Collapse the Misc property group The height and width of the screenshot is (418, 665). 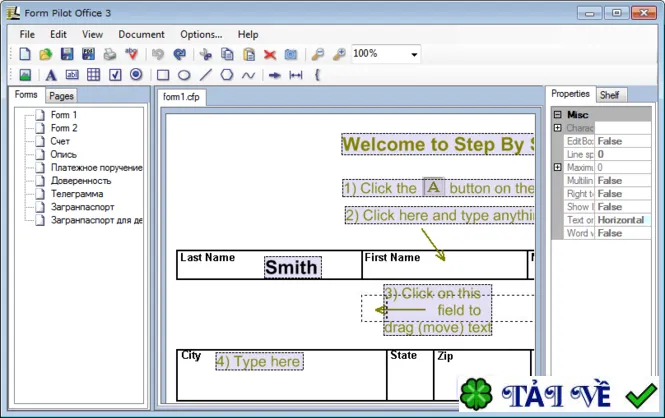(x=558, y=114)
